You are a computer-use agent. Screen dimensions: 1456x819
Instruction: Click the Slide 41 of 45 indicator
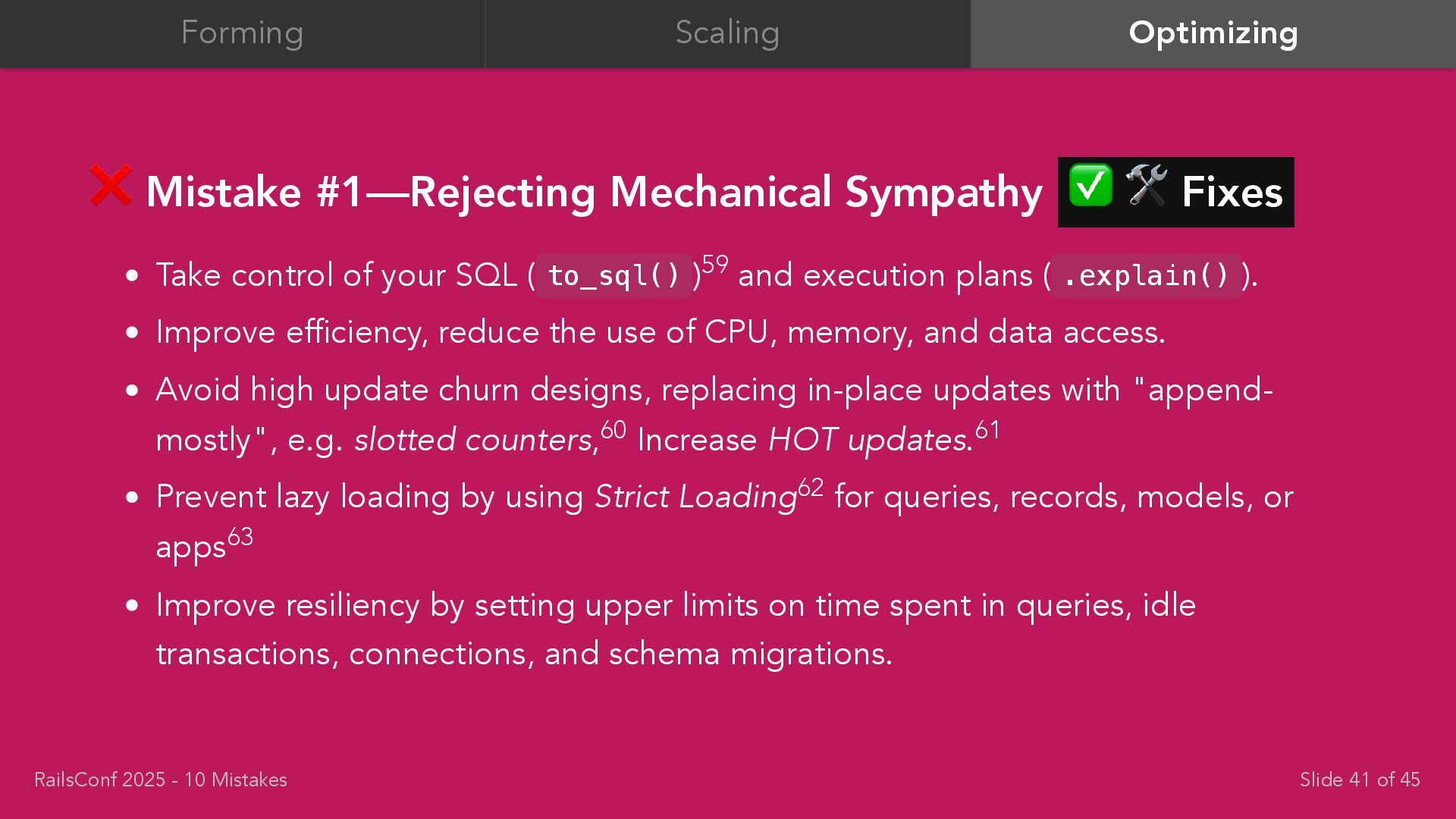(x=1360, y=780)
